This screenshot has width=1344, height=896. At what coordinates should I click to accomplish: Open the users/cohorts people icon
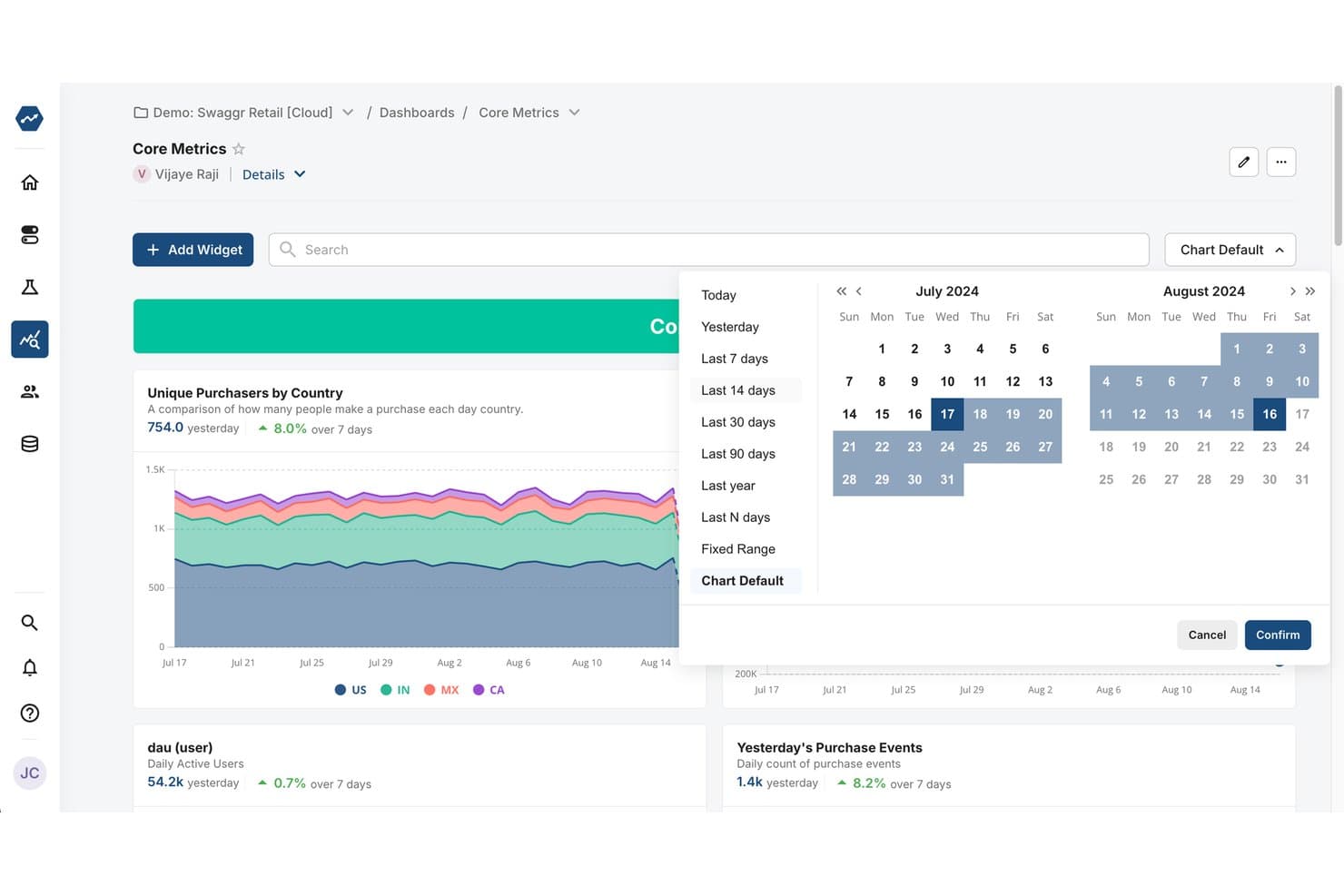coord(29,391)
